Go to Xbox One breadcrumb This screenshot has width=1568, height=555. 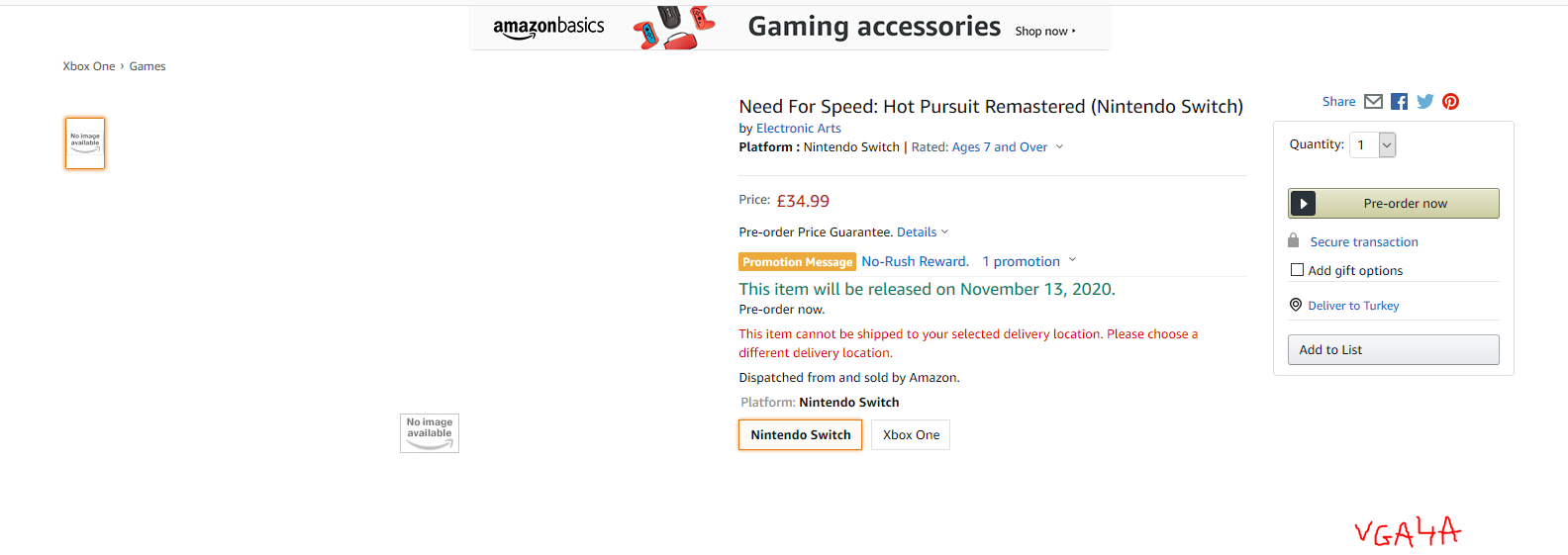pyautogui.click(x=89, y=66)
